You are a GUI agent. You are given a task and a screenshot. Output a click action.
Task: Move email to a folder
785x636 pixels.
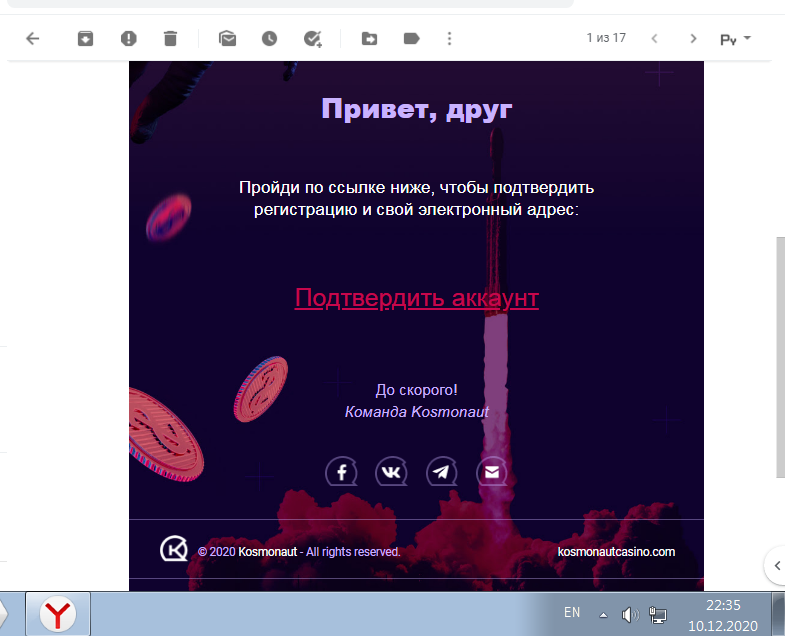point(369,39)
